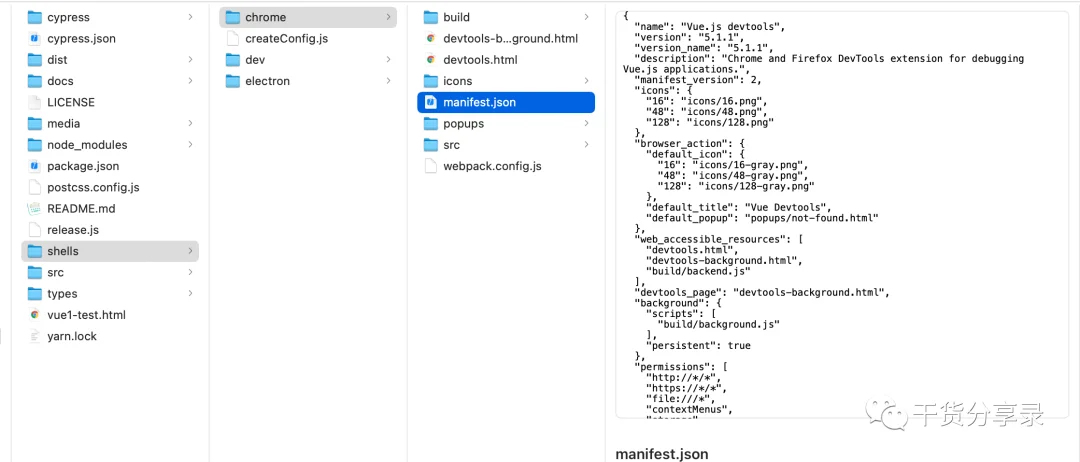Image resolution: width=1080 pixels, height=462 pixels.
Task: Select the package.json file name
Action: 83,167
